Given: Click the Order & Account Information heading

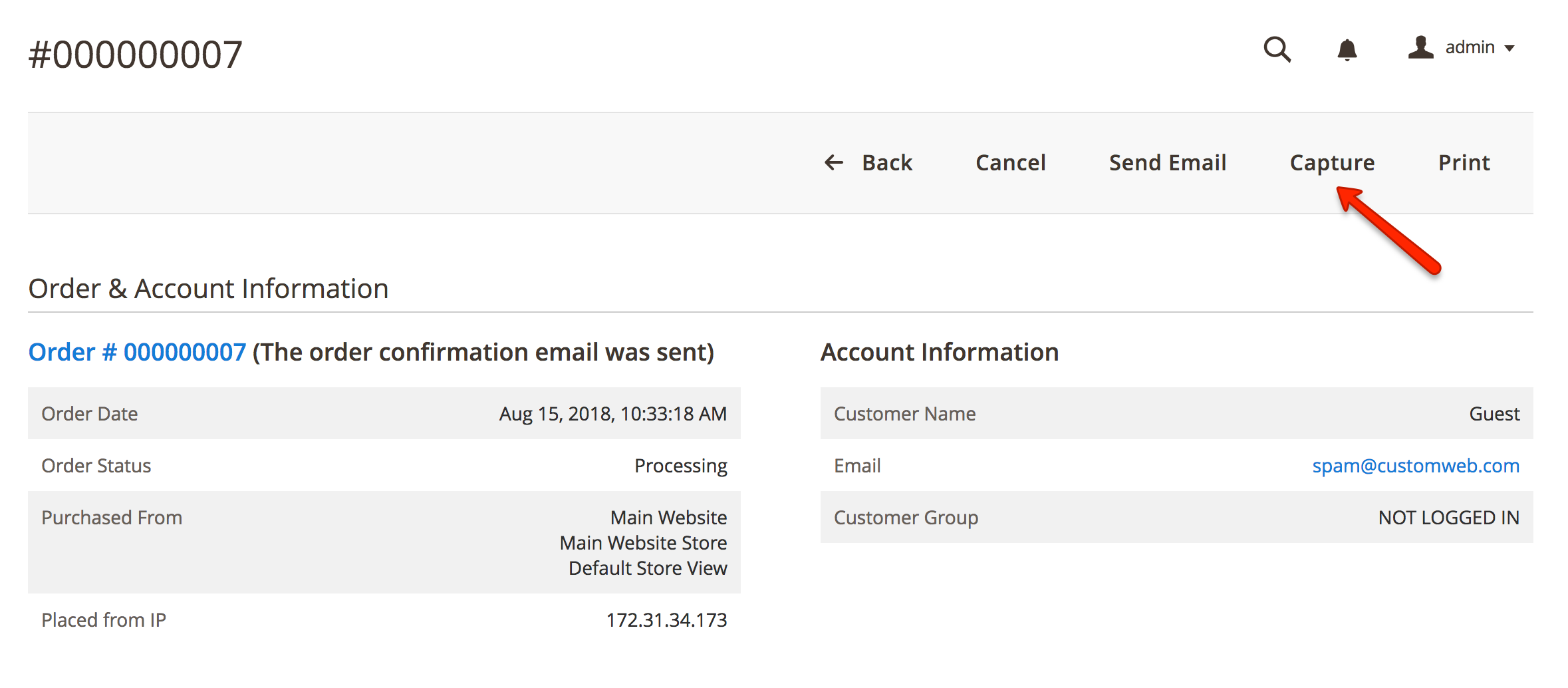Looking at the screenshot, I should (207, 288).
